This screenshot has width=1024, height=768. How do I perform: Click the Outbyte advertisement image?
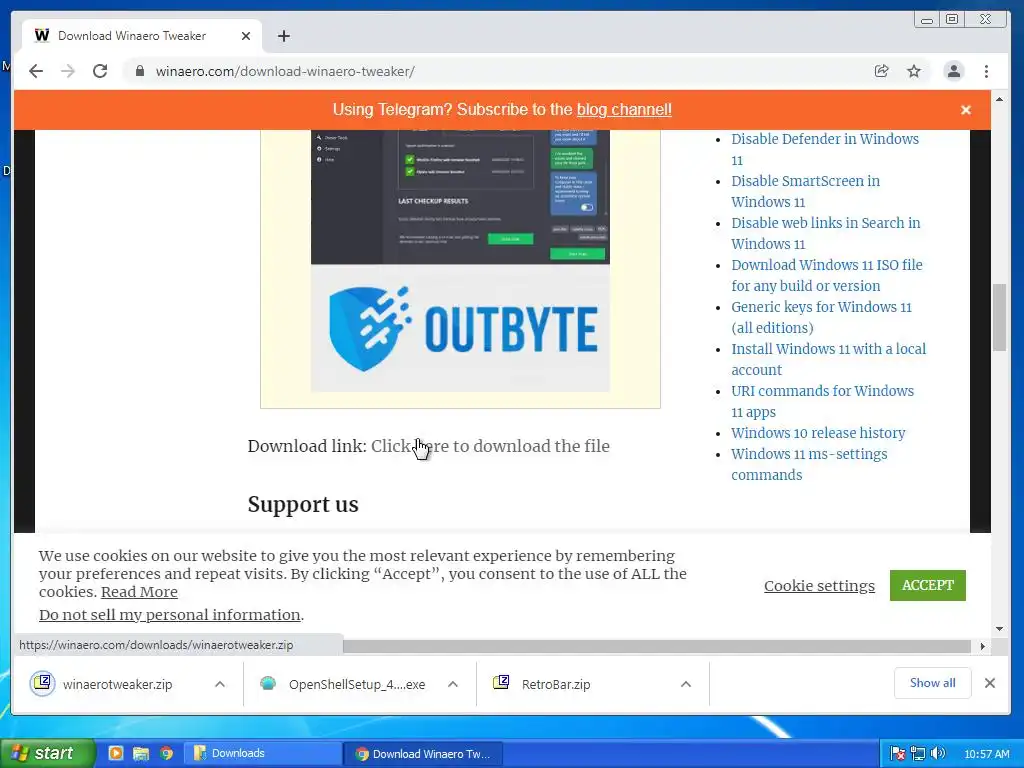460,261
